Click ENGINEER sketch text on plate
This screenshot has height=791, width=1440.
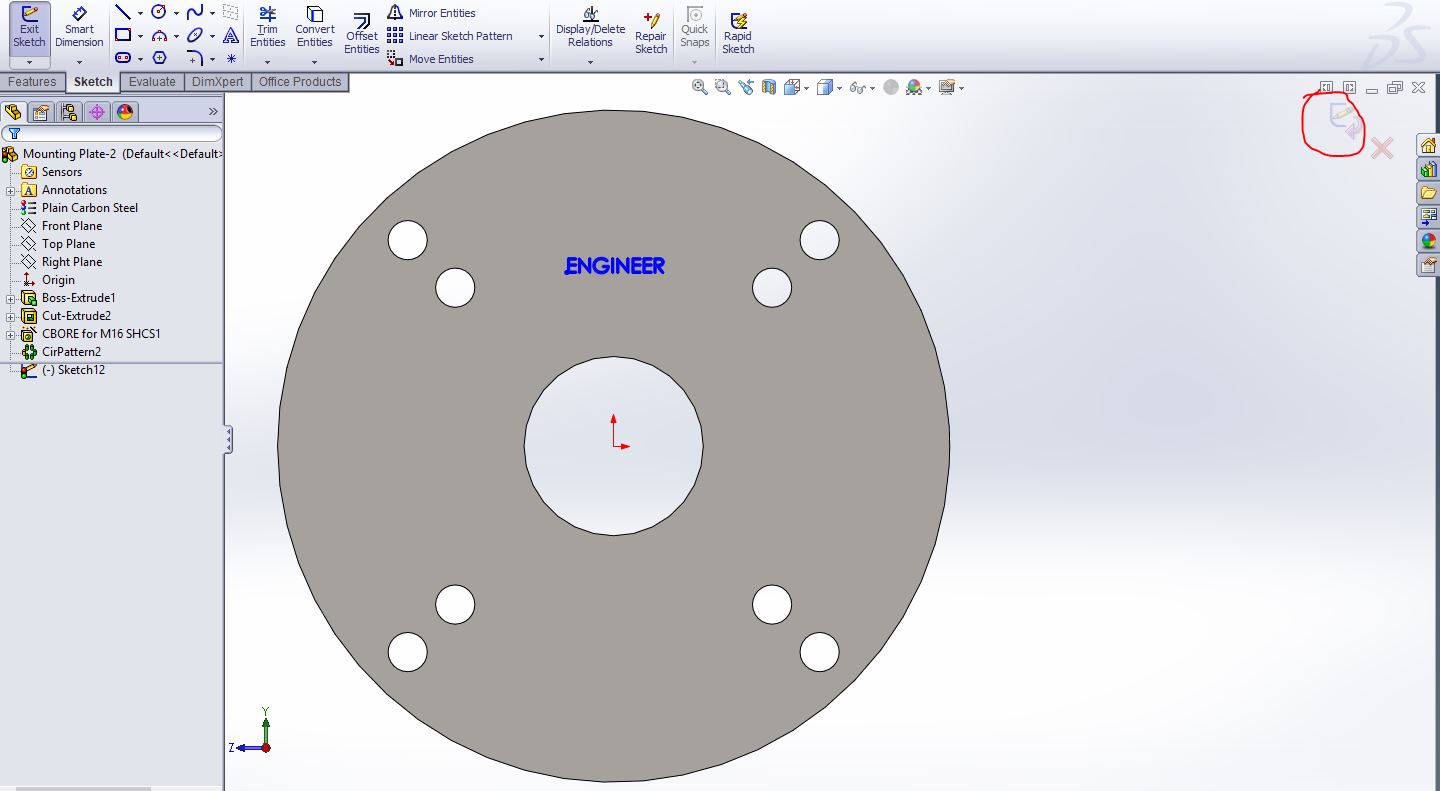coord(615,266)
